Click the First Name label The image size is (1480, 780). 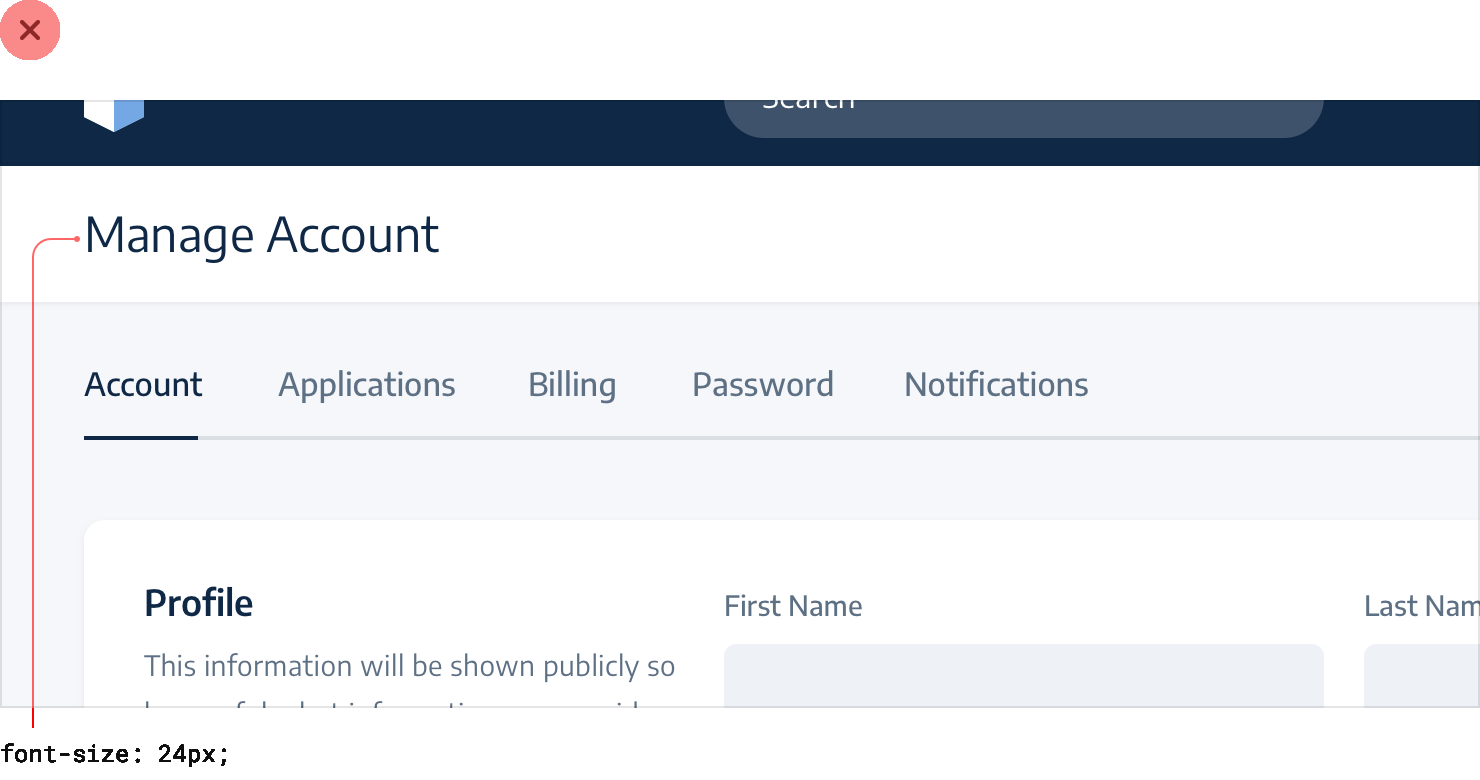pos(793,606)
